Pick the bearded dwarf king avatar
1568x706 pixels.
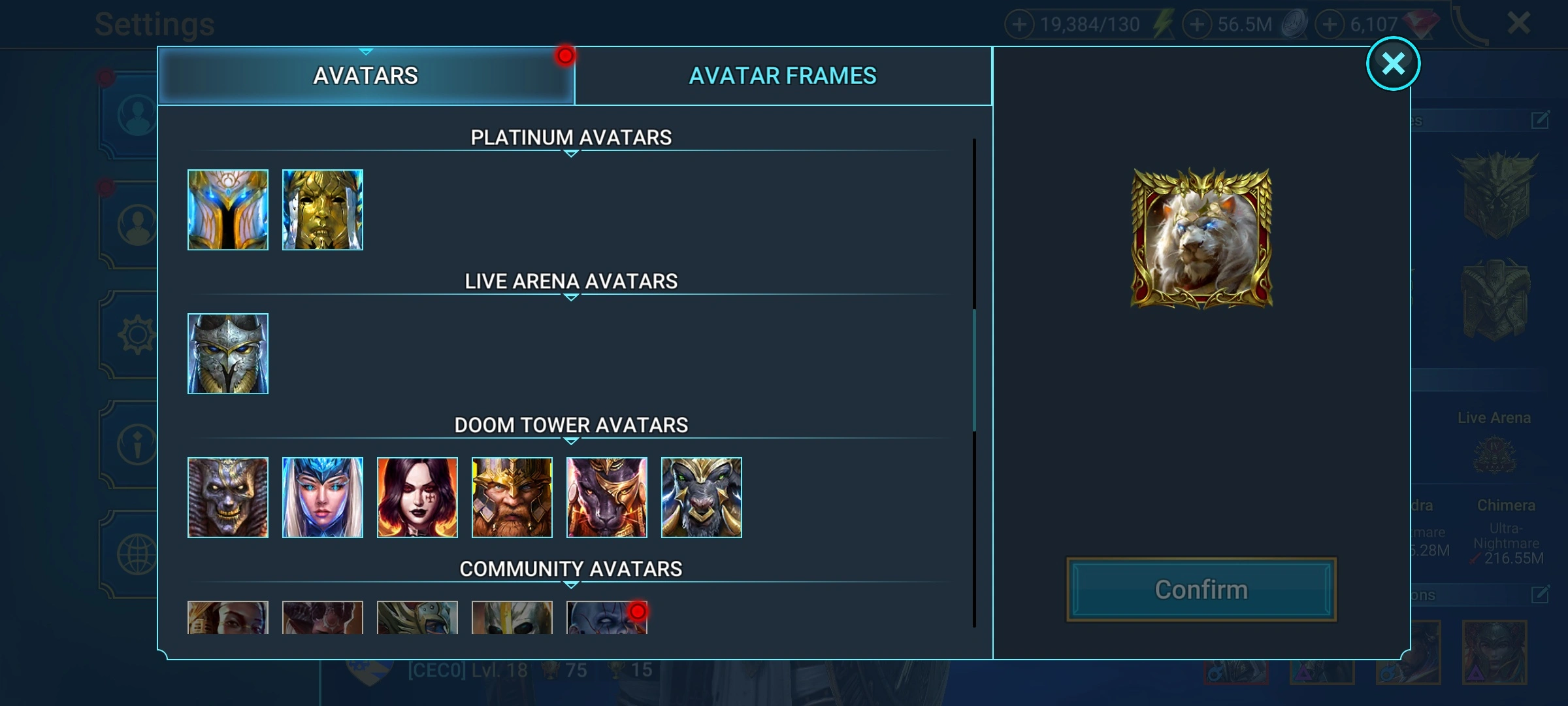point(512,497)
